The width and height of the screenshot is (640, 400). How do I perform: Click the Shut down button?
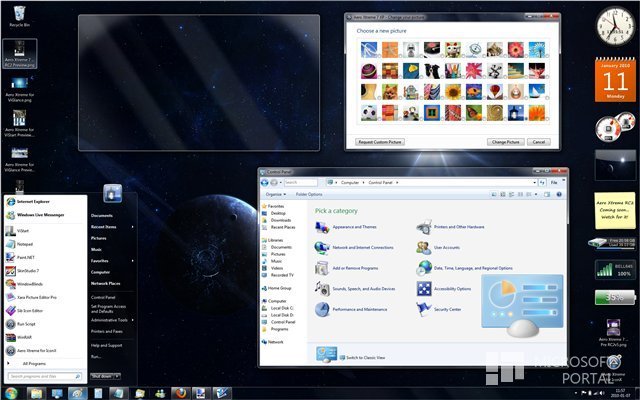tap(102, 376)
